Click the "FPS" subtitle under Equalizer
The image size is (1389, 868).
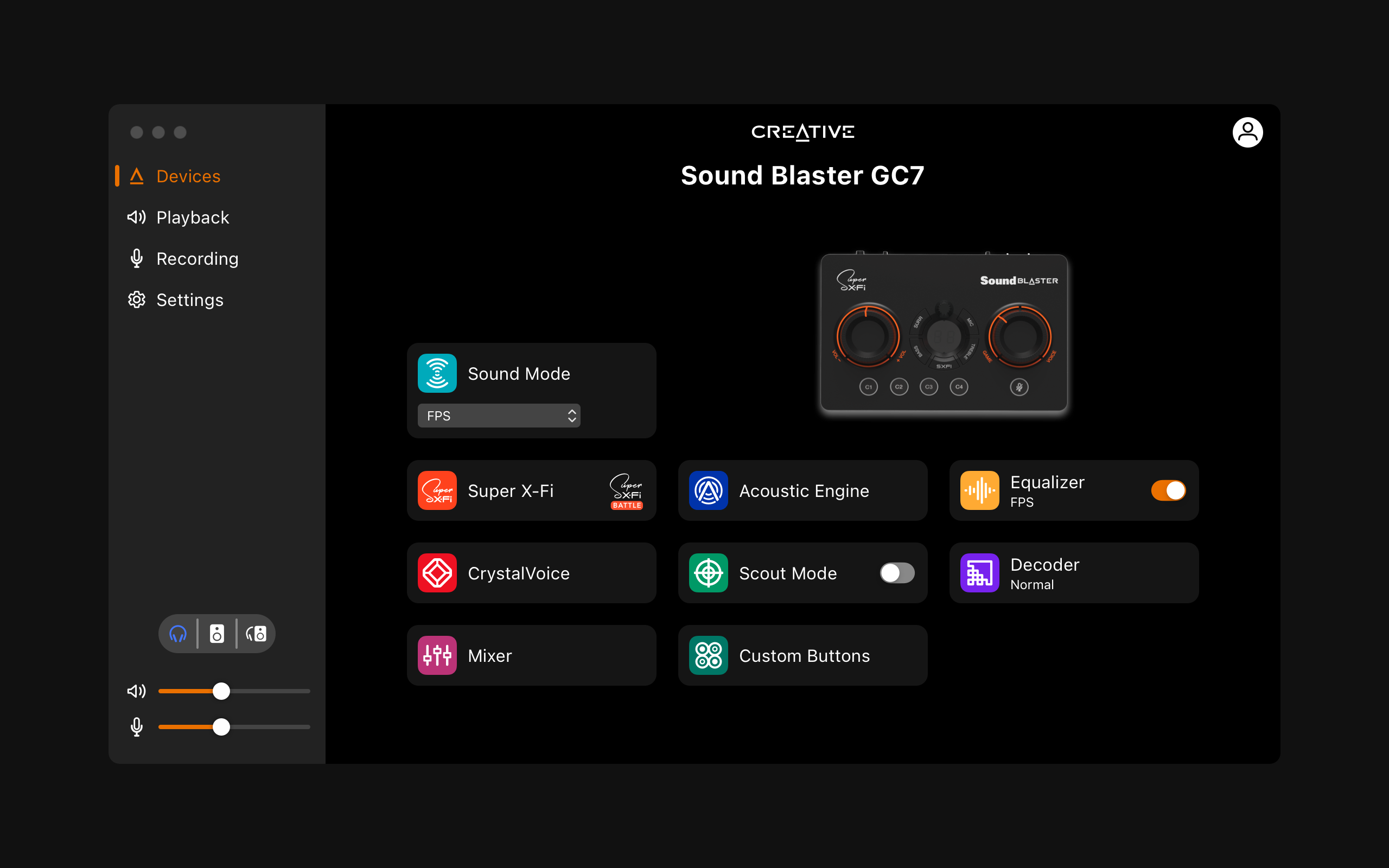(1022, 502)
